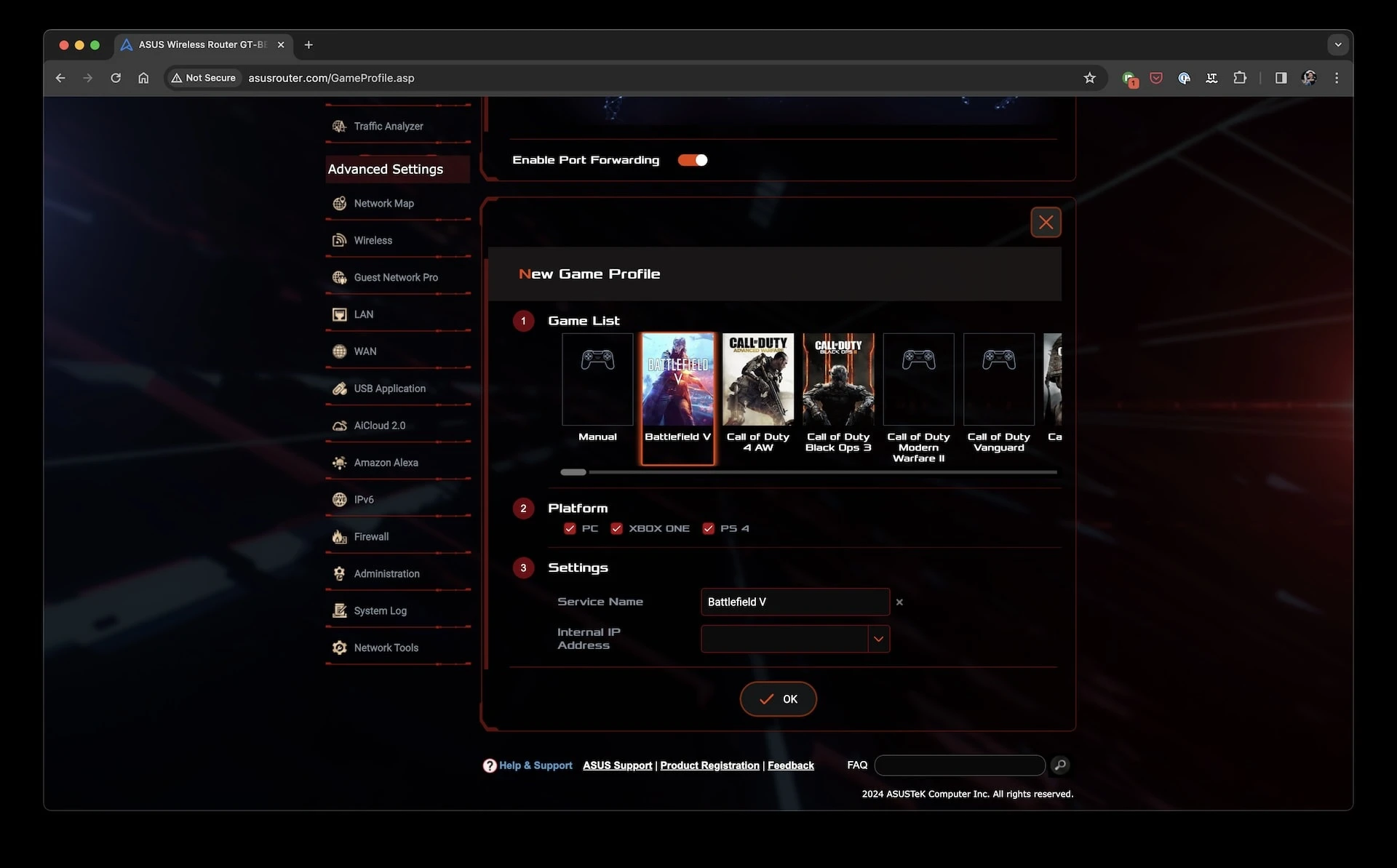Click the System Log icon
The image size is (1397, 868).
coord(339,611)
